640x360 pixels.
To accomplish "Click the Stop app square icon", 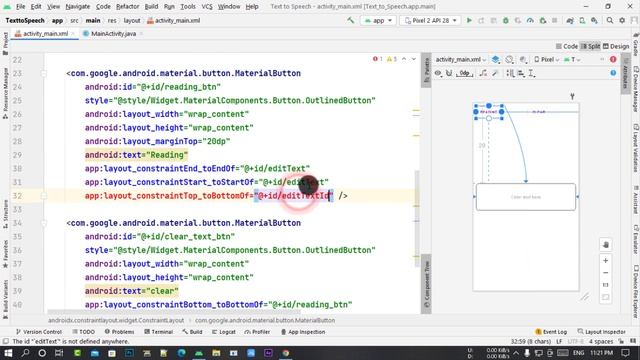I will [554, 20].
